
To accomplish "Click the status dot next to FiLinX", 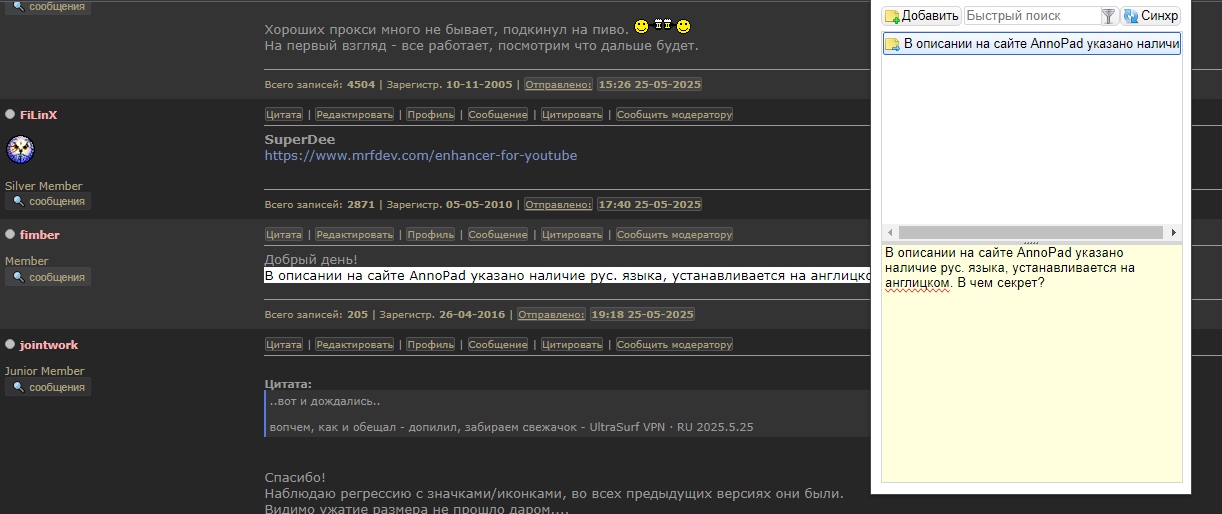I will [10, 115].
